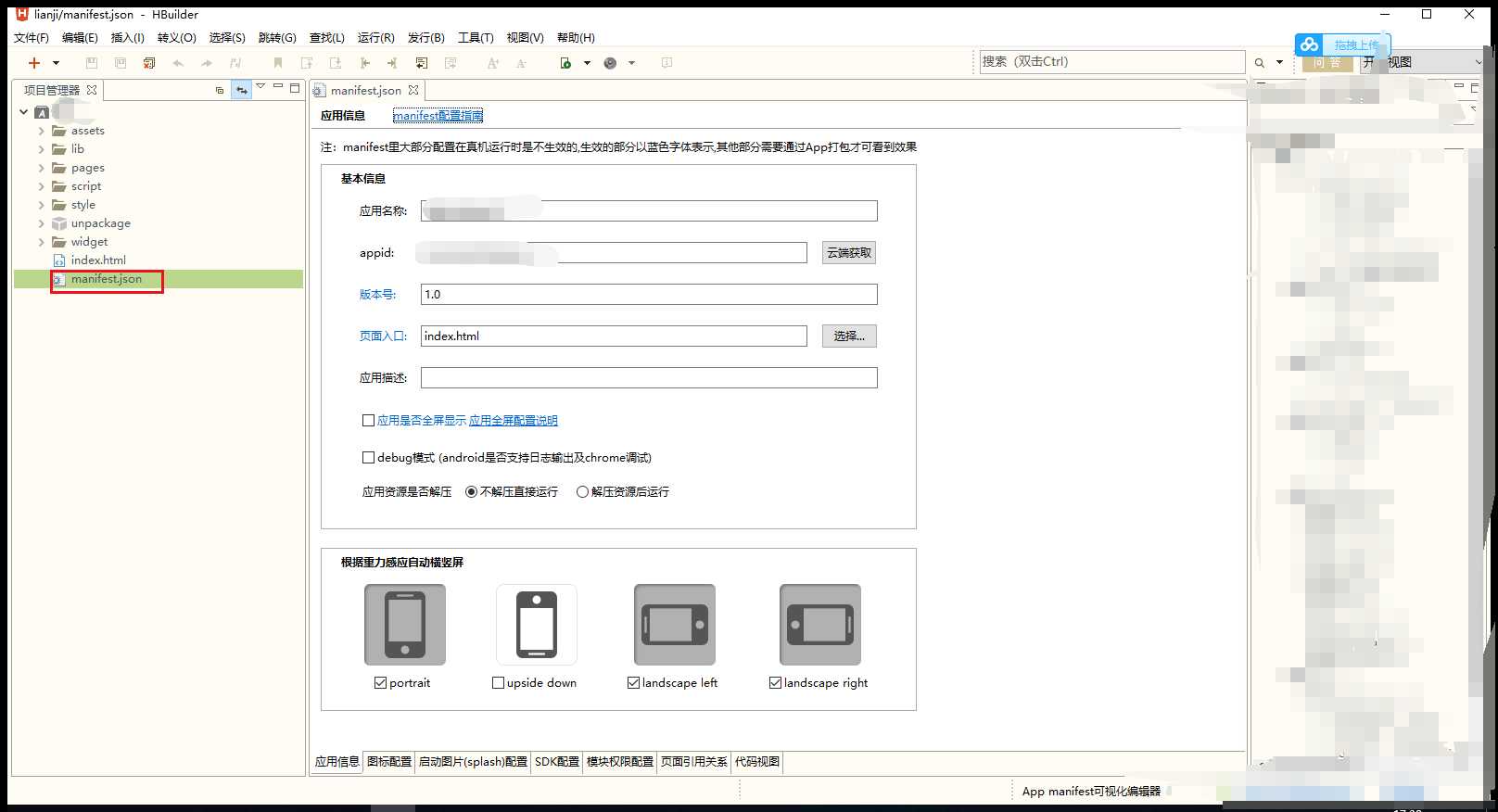Expand the script folder

coord(41,186)
